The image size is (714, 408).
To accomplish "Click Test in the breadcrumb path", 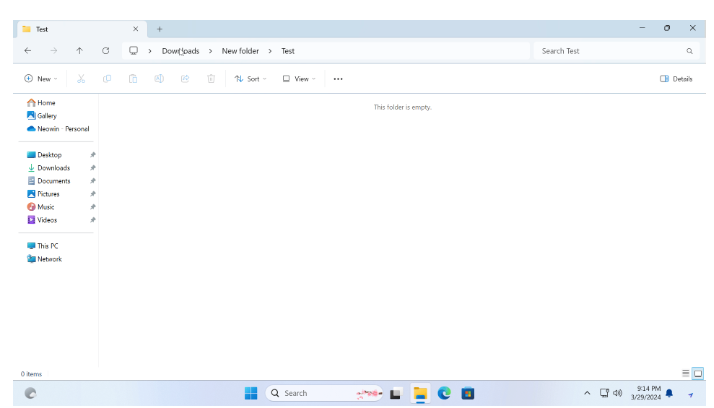I will (x=288, y=51).
